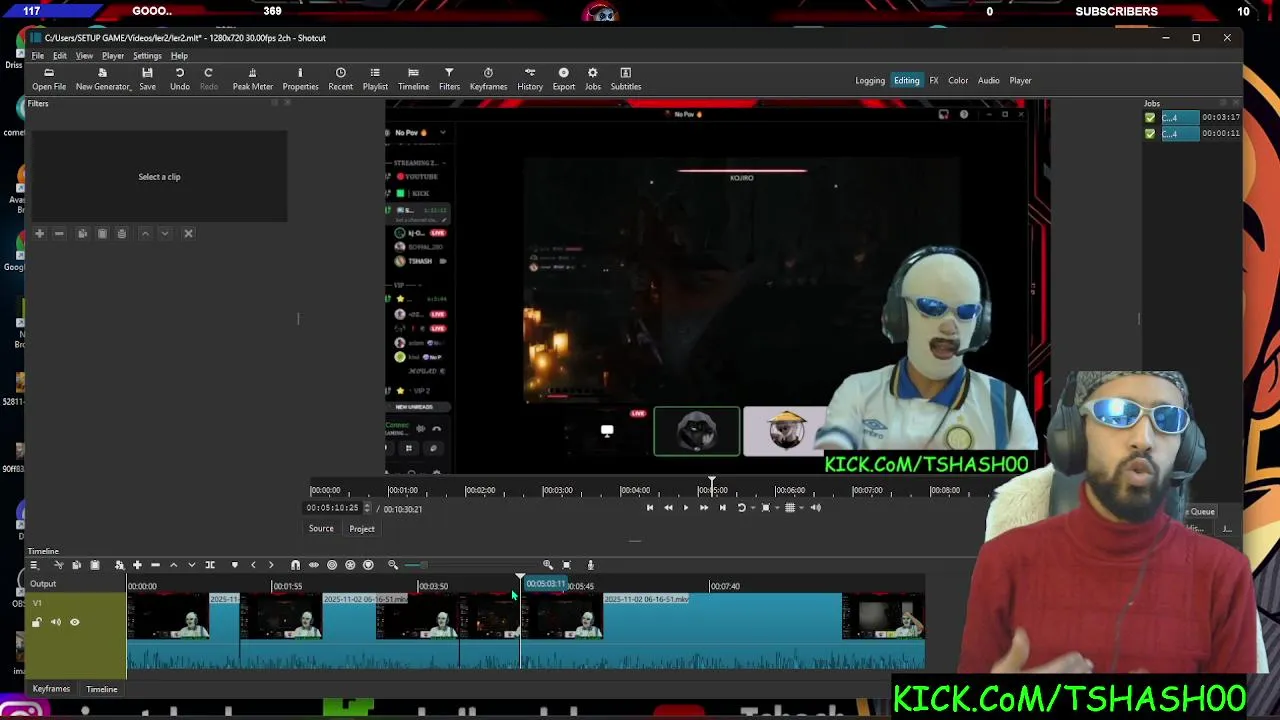The image size is (1280, 720).
Task: Jump to next timeline marker
Action: [271, 565]
